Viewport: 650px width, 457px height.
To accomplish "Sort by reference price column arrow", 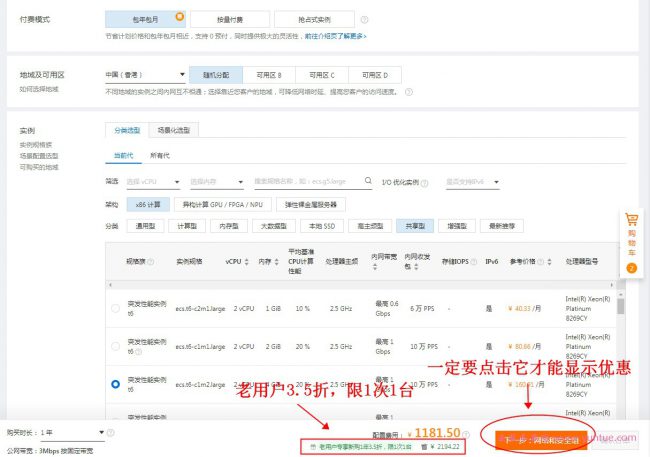I will tap(552, 261).
